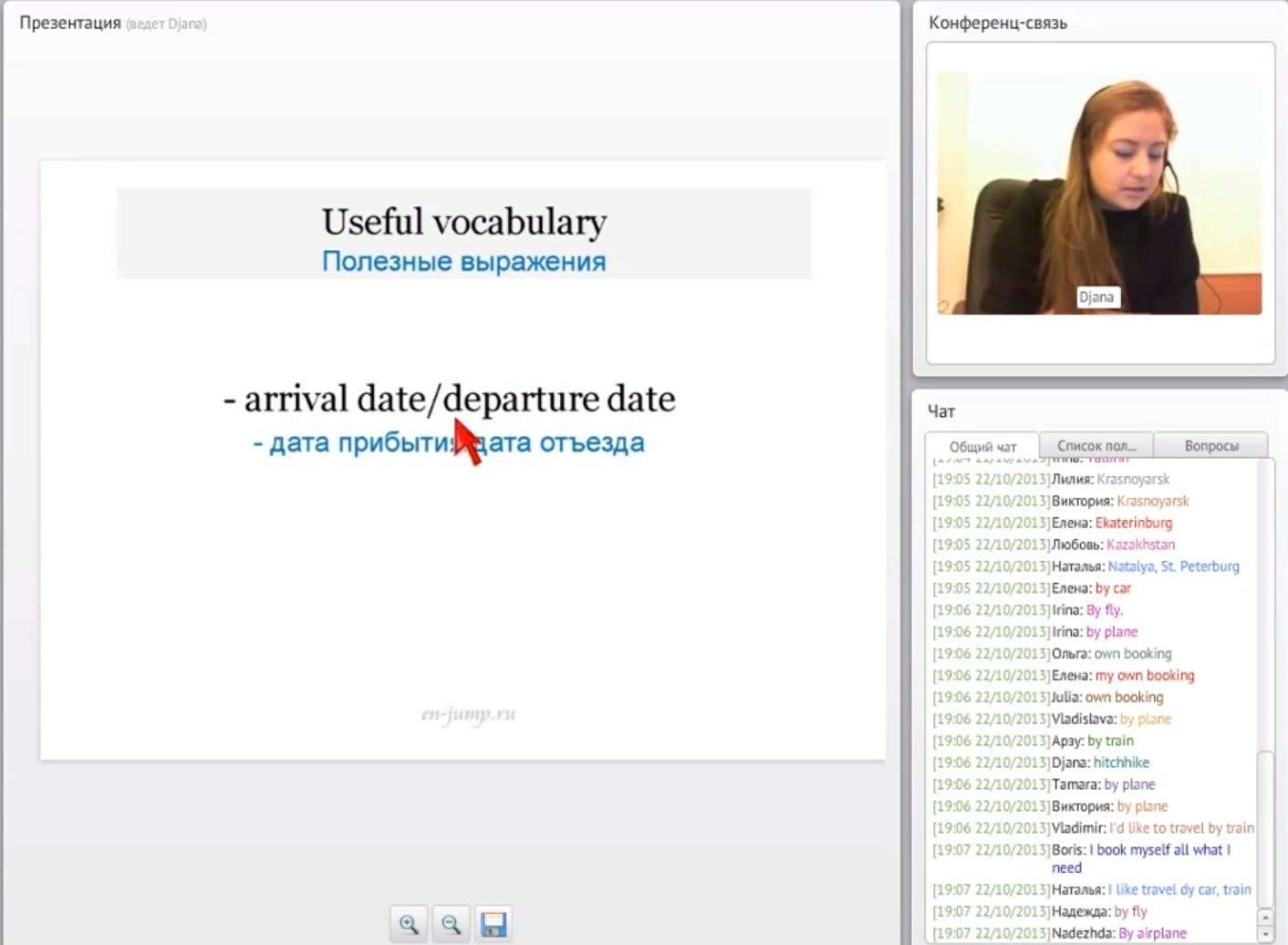The height and width of the screenshot is (945, 1288).
Task: Click the chat scrollbar thumb
Action: point(1265,828)
